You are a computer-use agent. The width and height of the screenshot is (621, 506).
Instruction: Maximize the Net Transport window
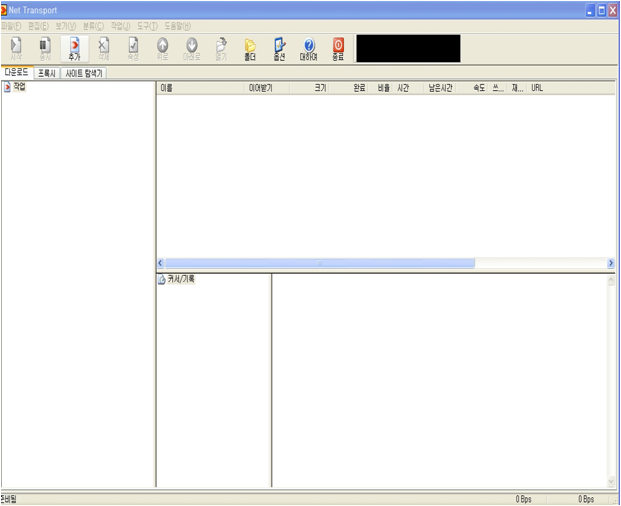tap(601, 11)
